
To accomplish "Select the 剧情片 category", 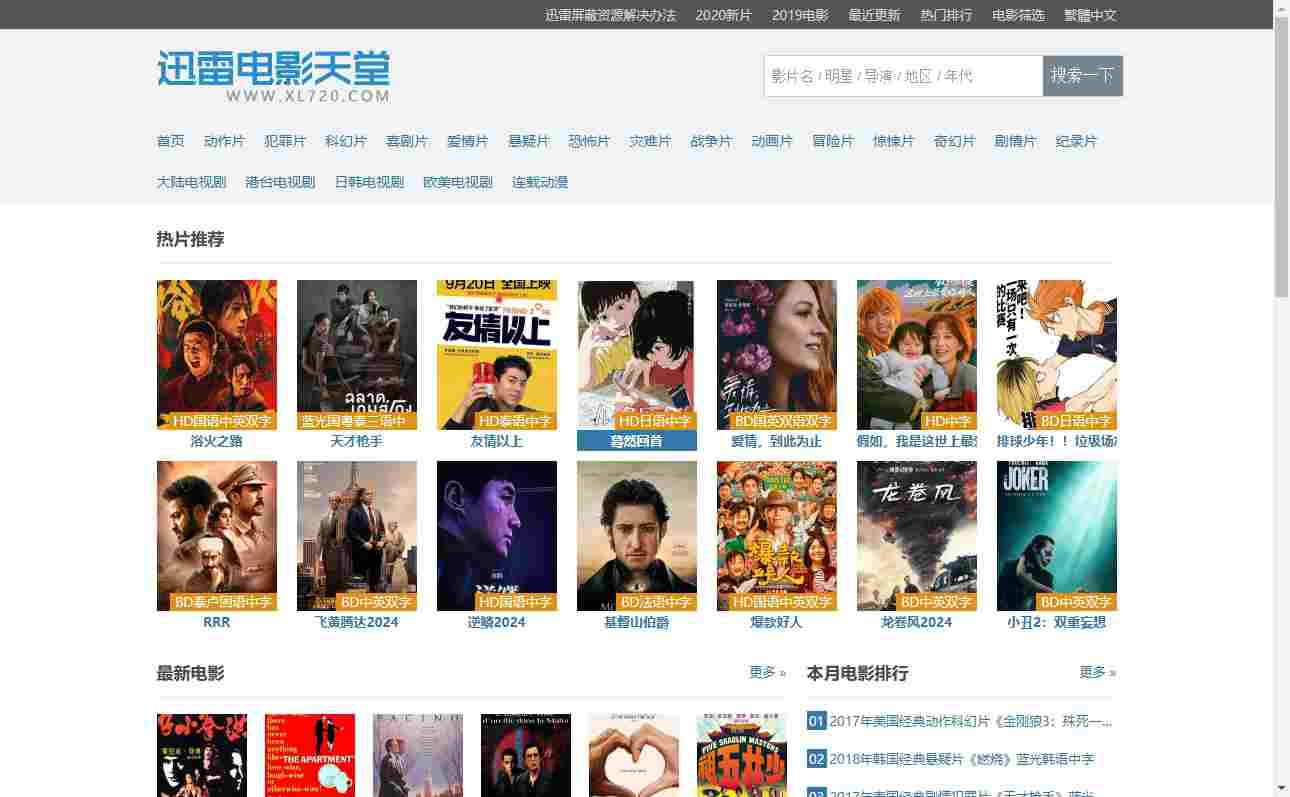I will click(x=1015, y=141).
